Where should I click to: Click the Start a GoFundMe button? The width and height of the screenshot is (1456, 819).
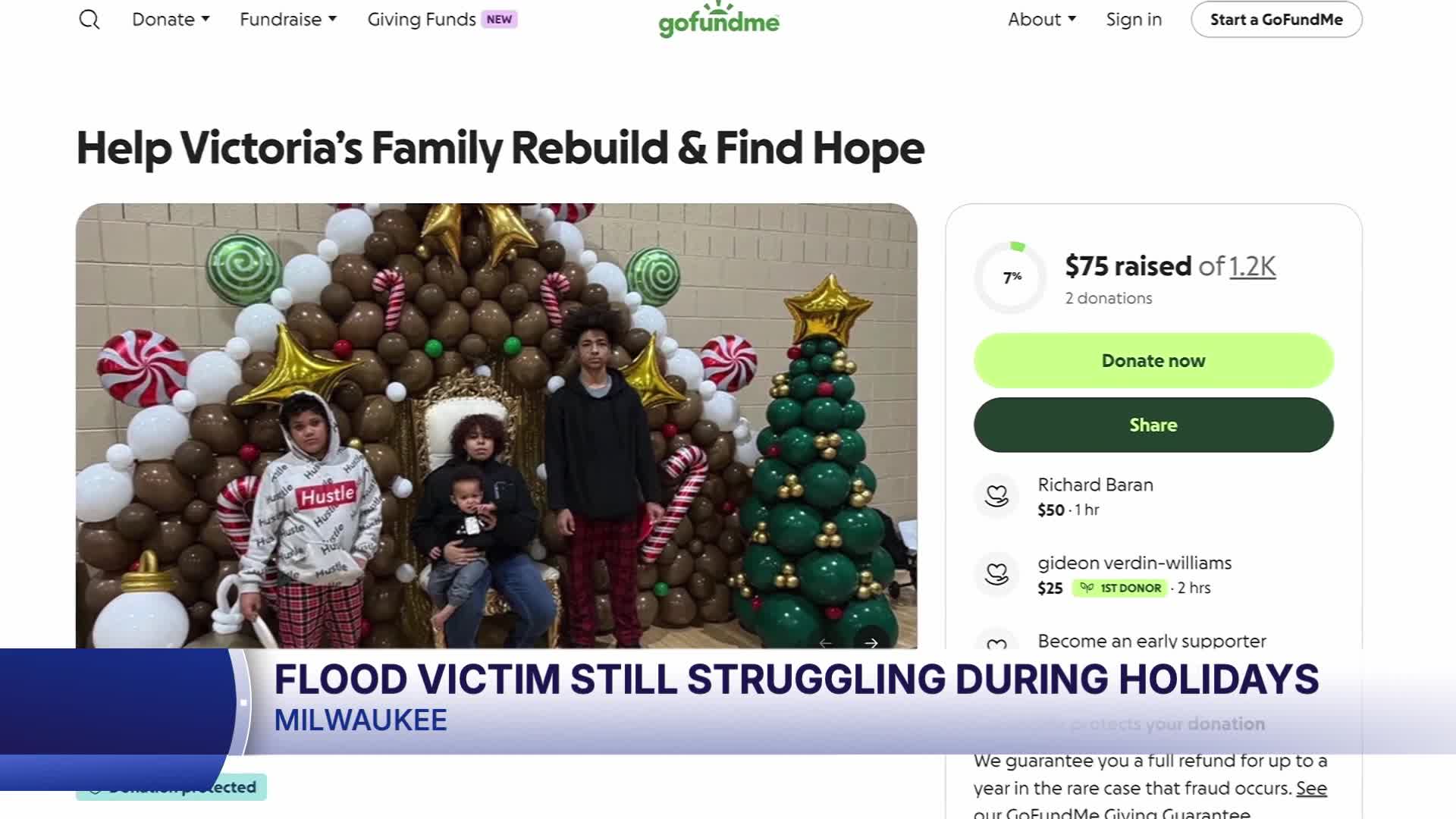[1276, 20]
